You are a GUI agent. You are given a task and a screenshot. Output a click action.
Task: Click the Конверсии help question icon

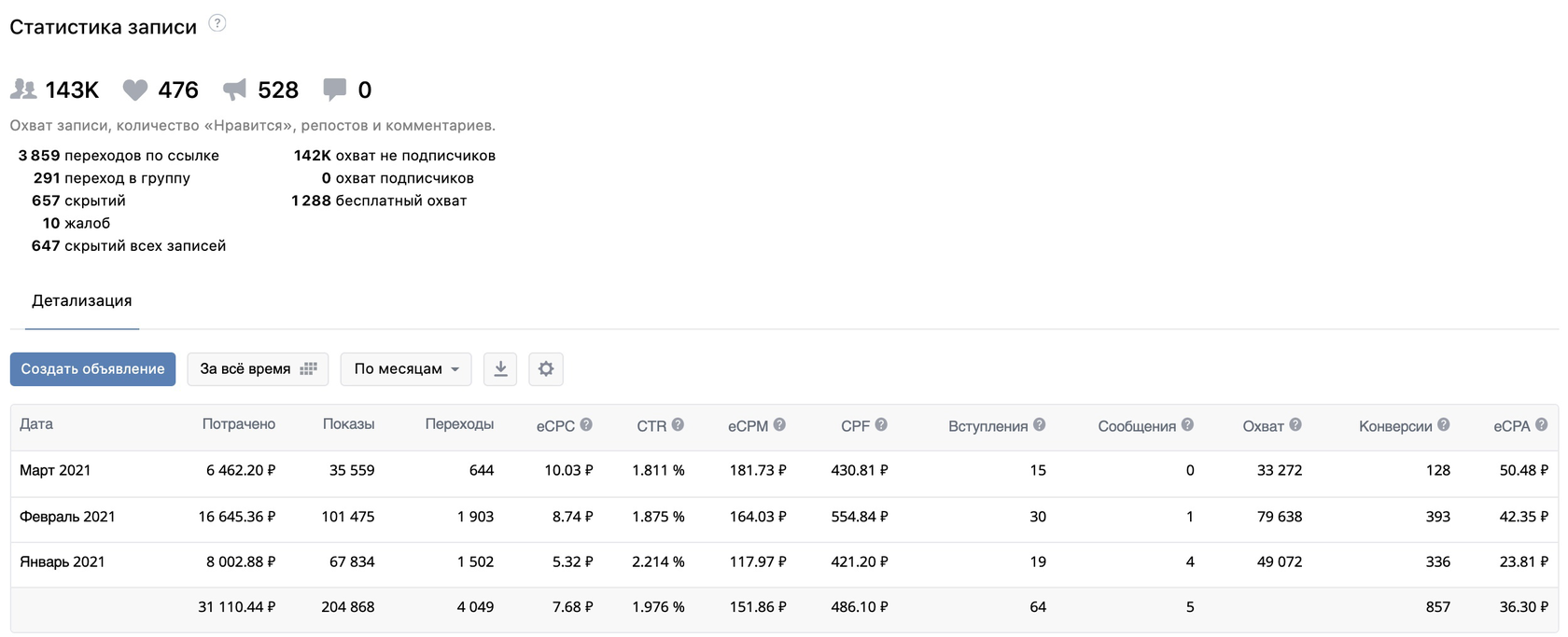click(x=1443, y=424)
